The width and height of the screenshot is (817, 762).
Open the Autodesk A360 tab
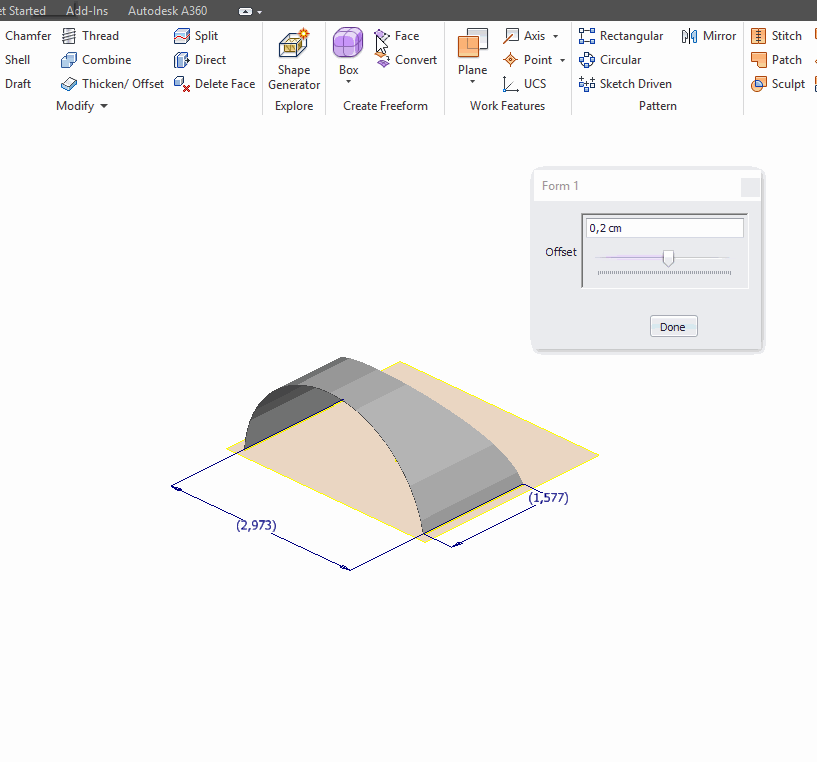[x=166, y=11]
